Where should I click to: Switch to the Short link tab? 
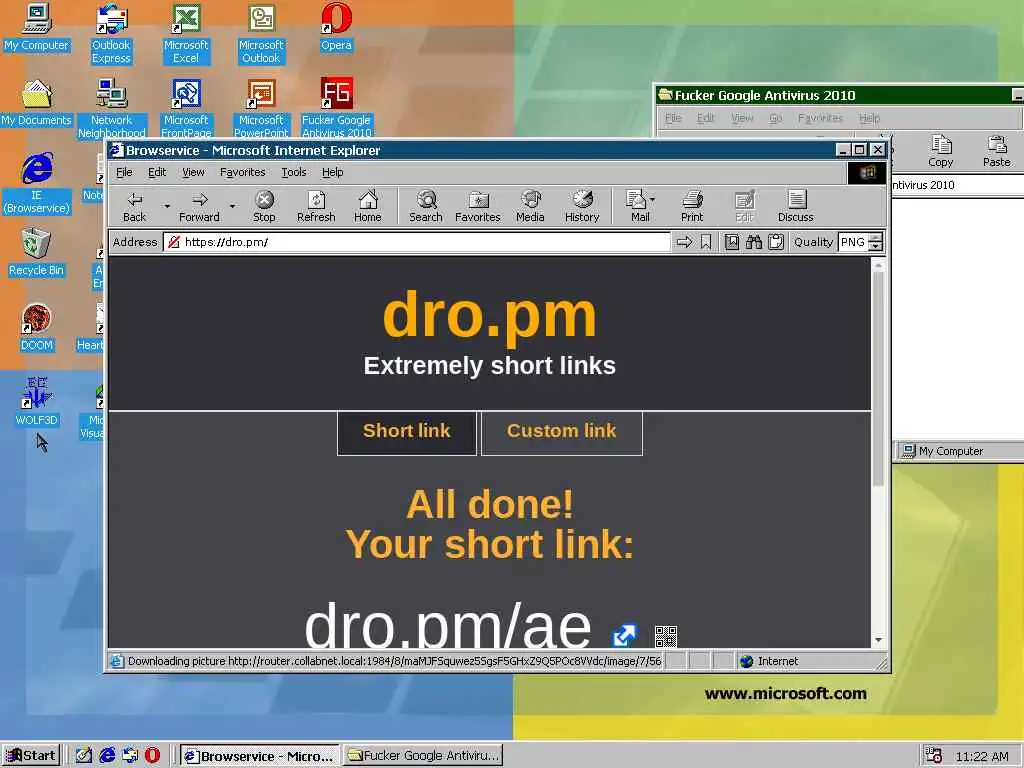tap(407, 432)
